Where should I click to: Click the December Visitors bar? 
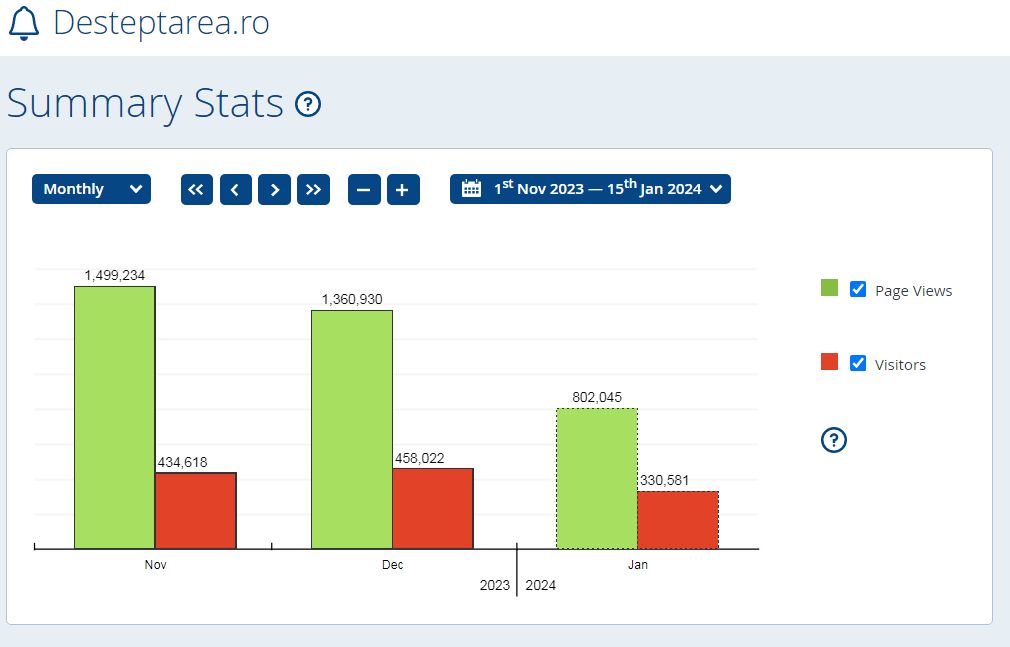click(x=432, y=508)
